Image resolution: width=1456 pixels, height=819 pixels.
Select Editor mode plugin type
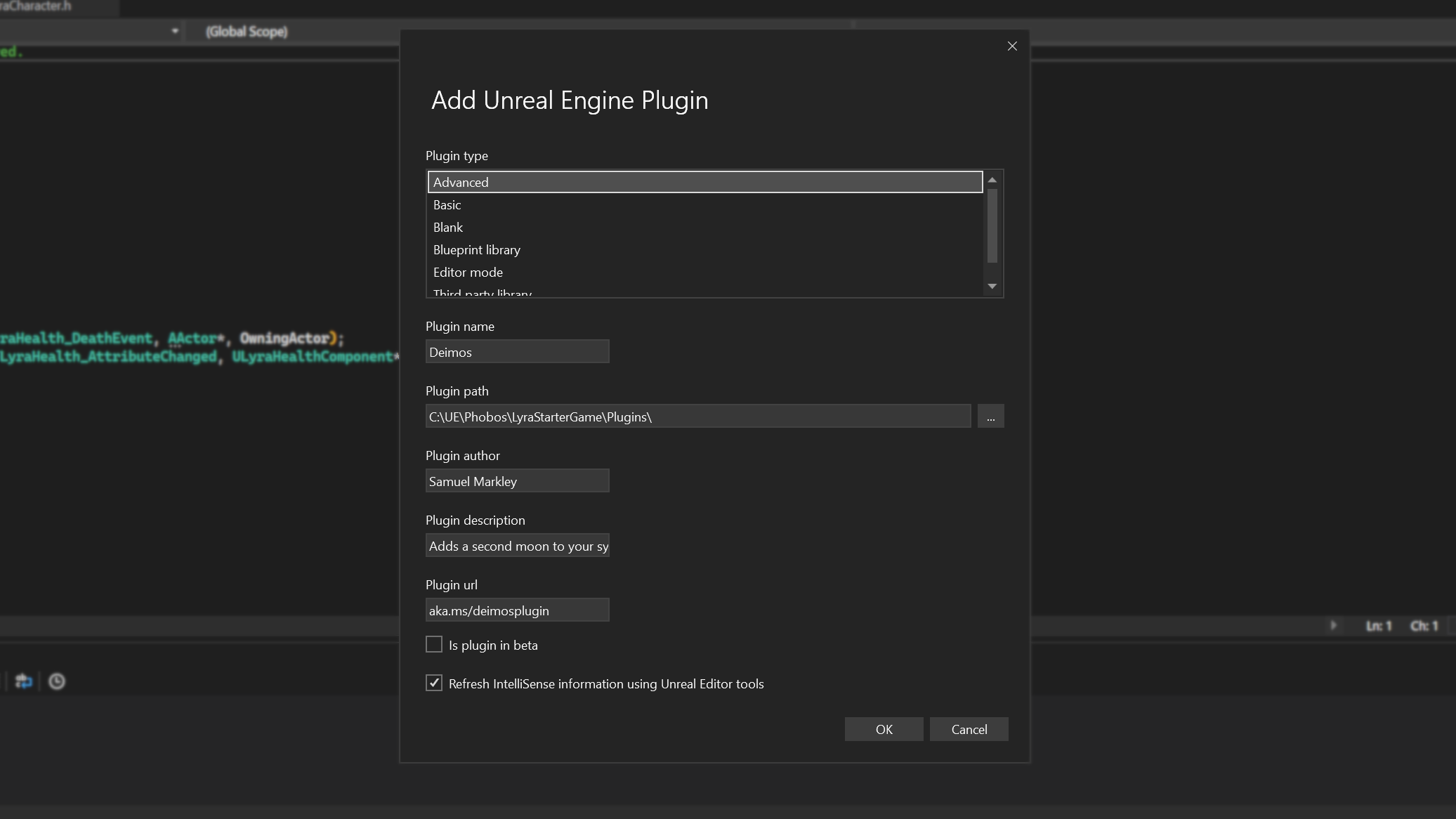pos(467,271)
